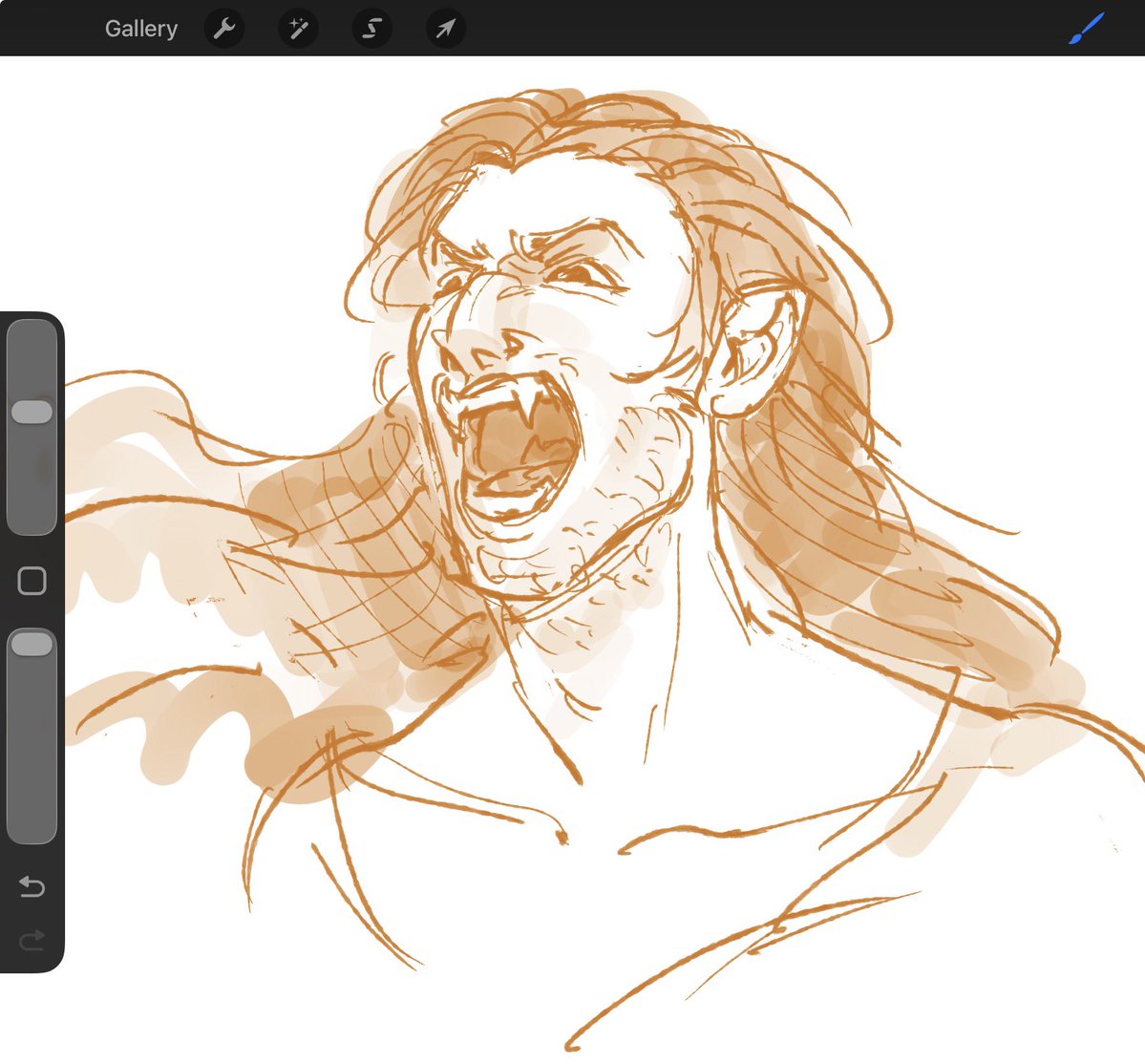This screenshot has height=1064, width=1145.
Task: Activate the Transform arrow tool
Action: [445, 29]
